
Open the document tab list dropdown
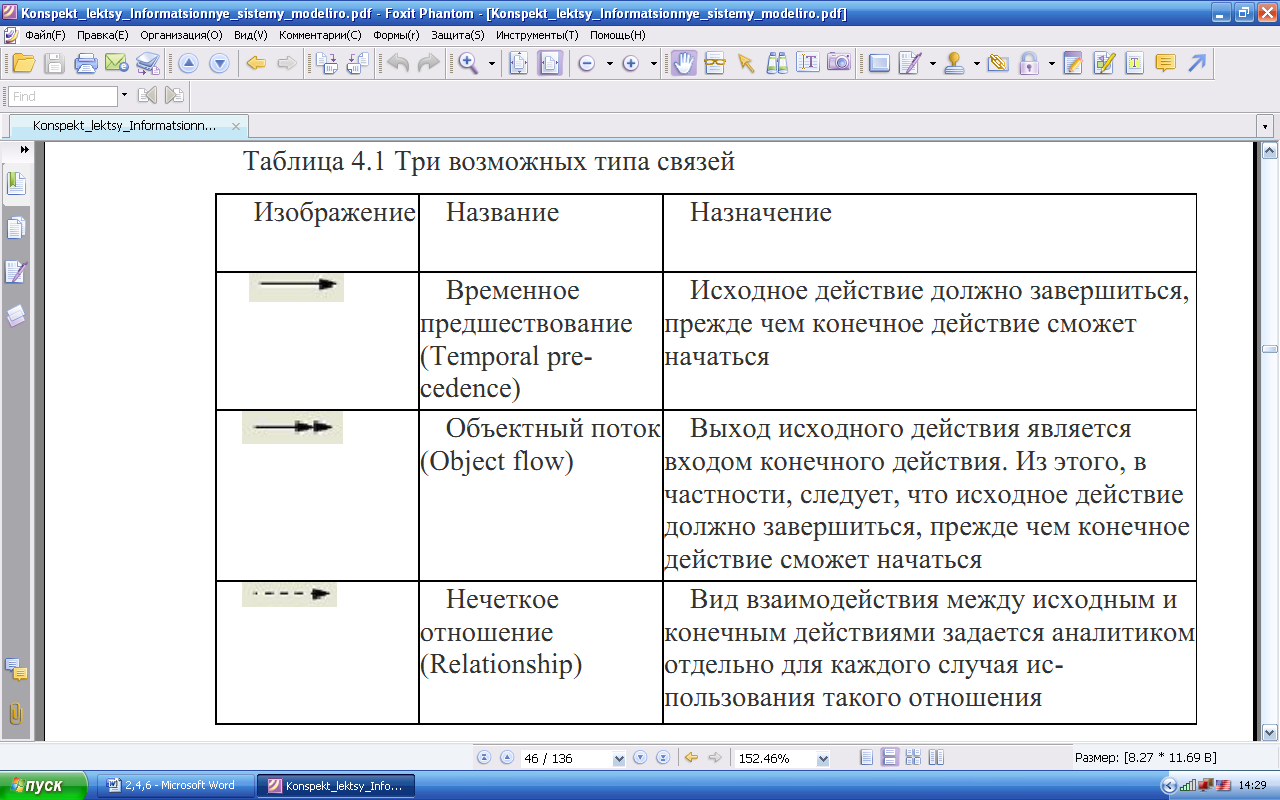tap(1265, 127)
